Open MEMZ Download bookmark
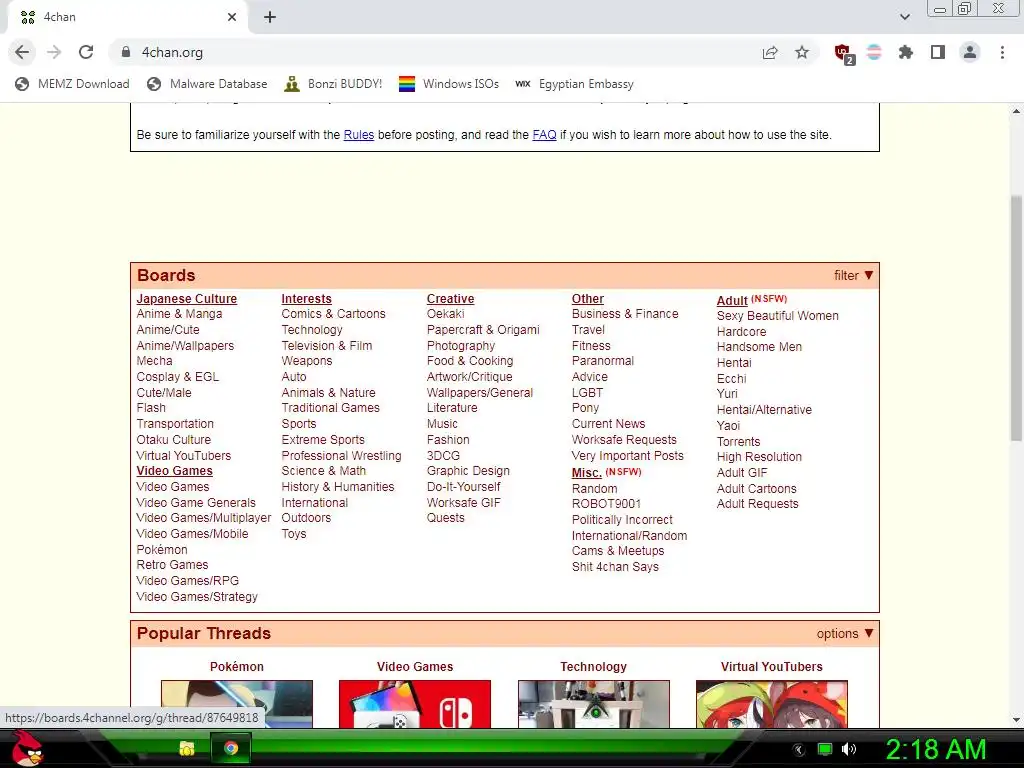1024x768 pixels. [72, 84]
